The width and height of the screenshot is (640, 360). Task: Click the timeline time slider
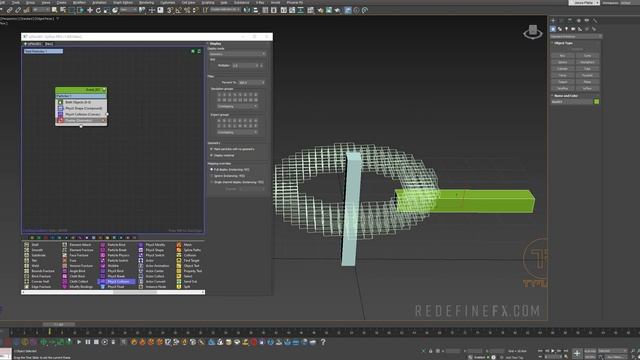tap(58, 324)
